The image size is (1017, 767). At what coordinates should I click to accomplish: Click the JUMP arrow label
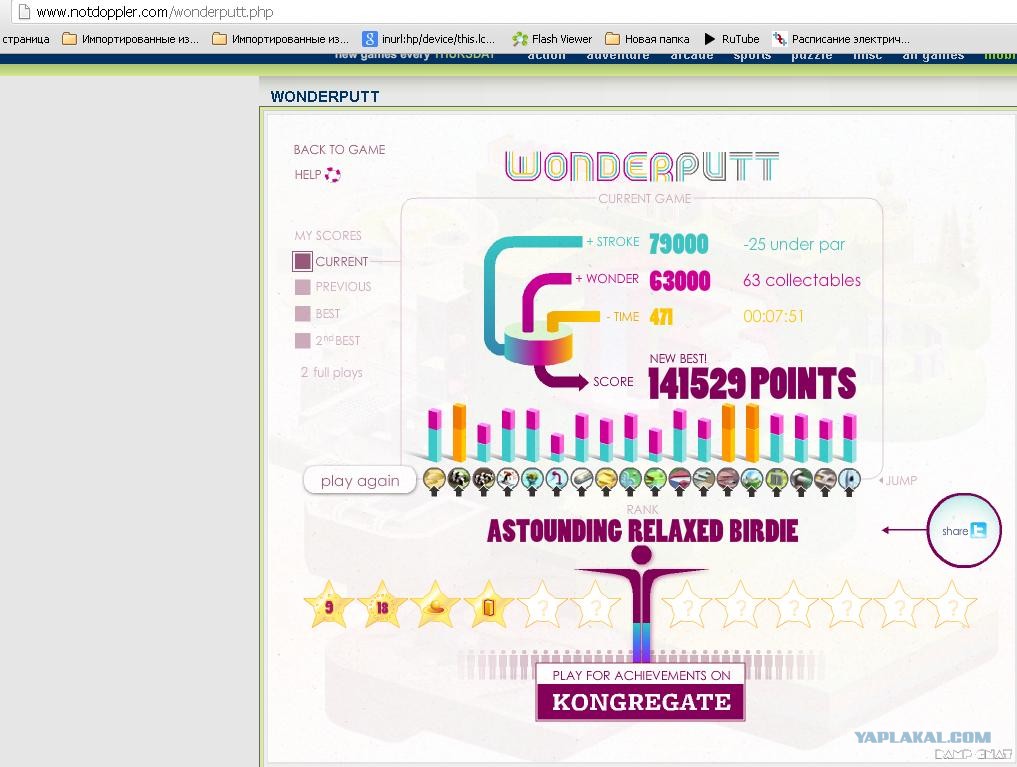click(x=898, y=480)
